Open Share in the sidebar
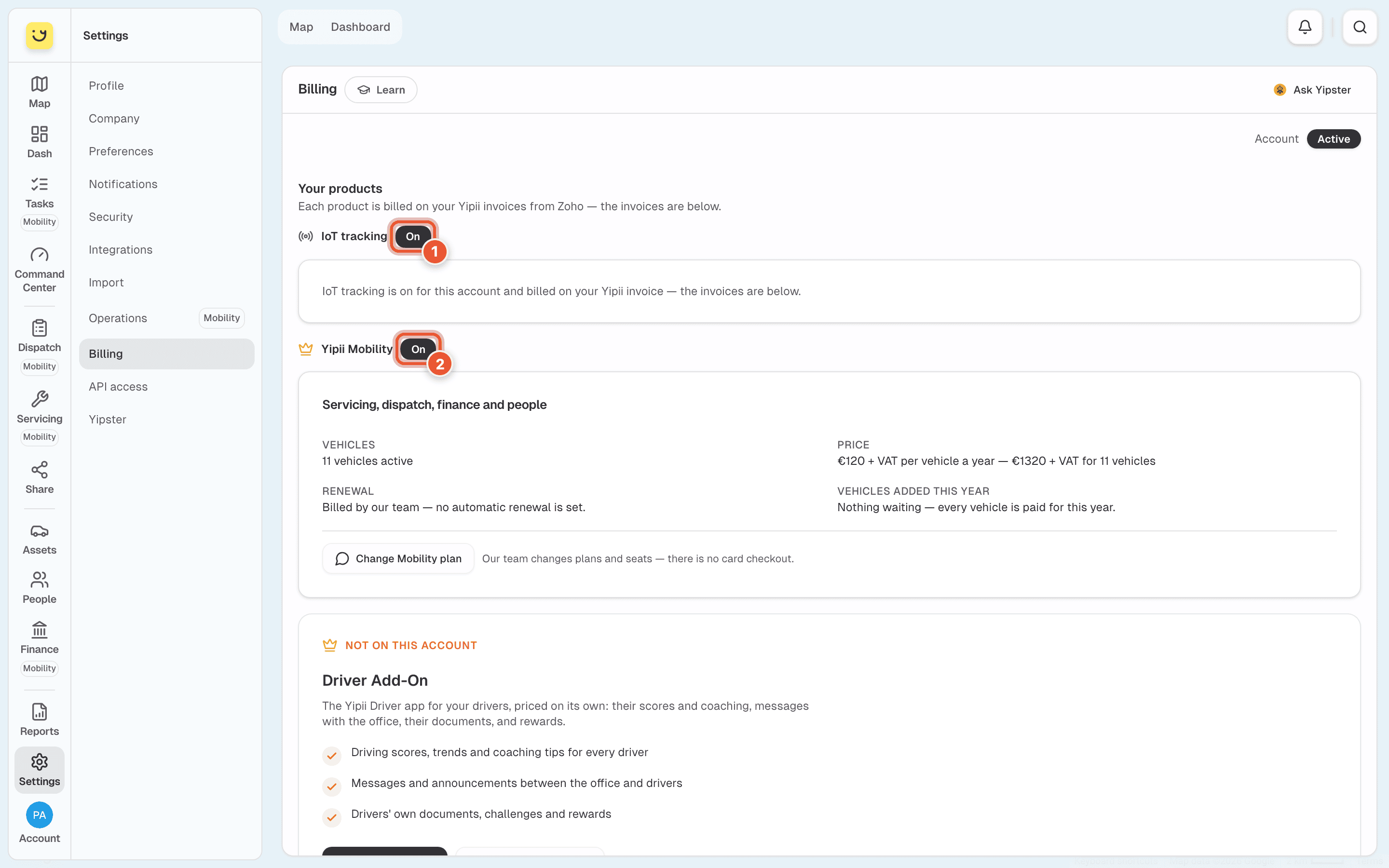Image resolution: width=1389 pixels, height=868 pixels. click(x=39, y=477)
